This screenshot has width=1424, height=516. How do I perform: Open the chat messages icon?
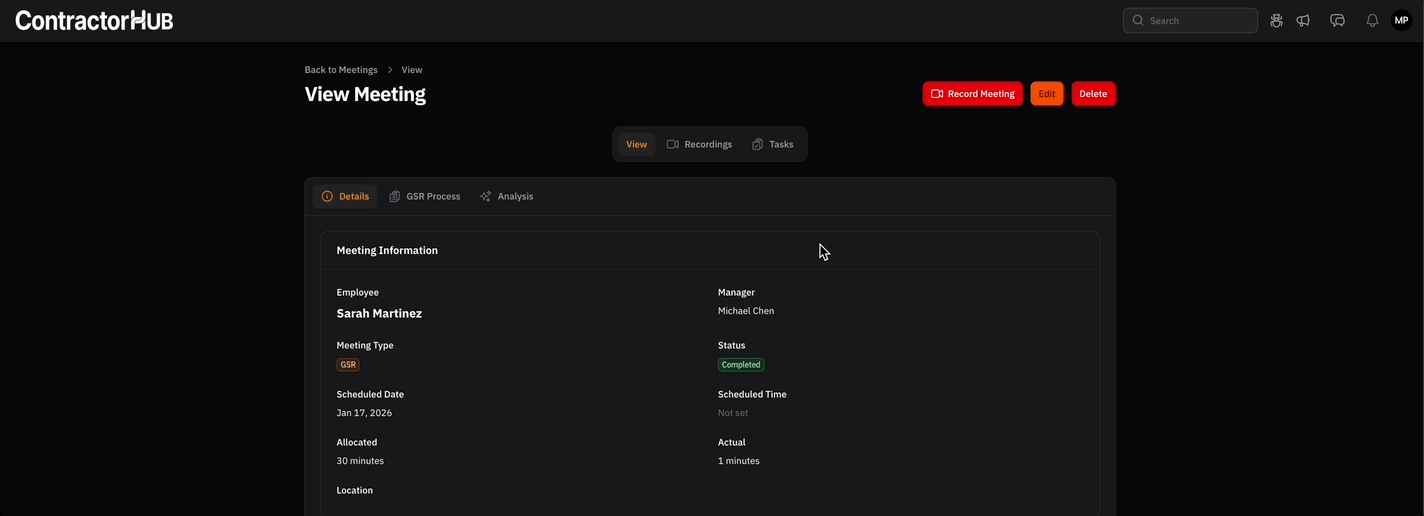point(1337,20)
